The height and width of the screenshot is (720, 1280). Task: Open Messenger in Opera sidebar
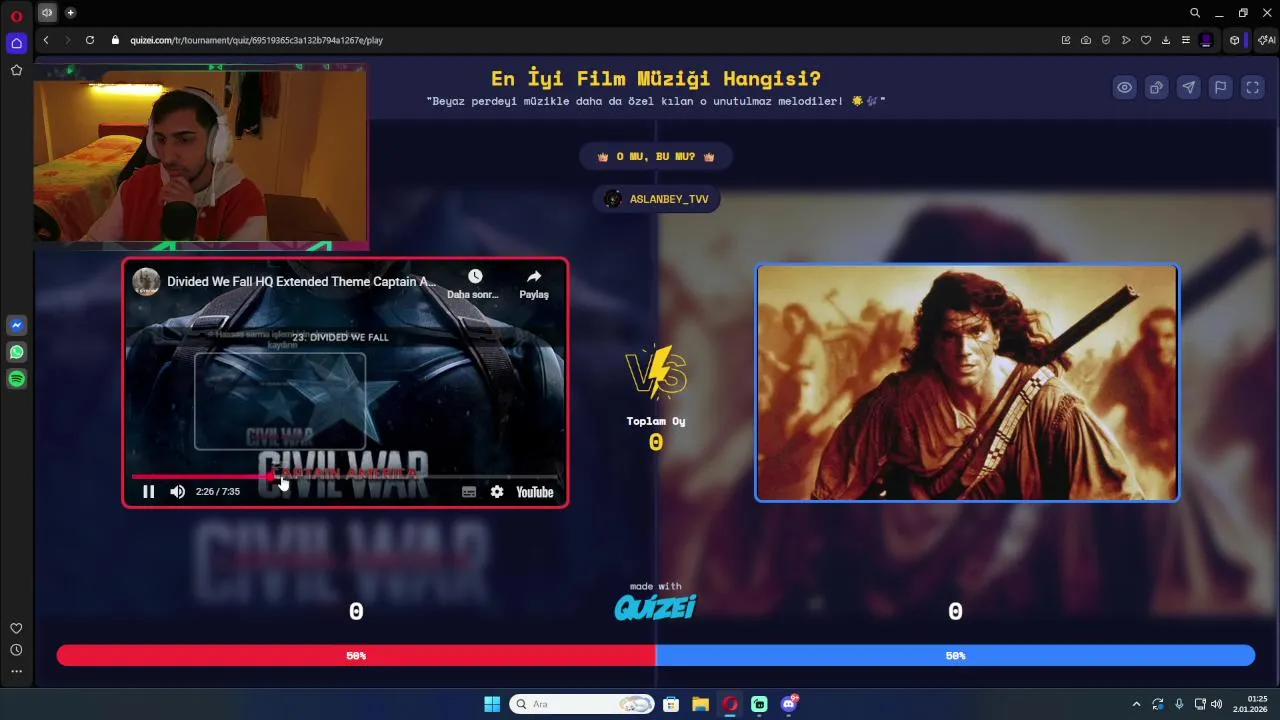click(16, 325)
